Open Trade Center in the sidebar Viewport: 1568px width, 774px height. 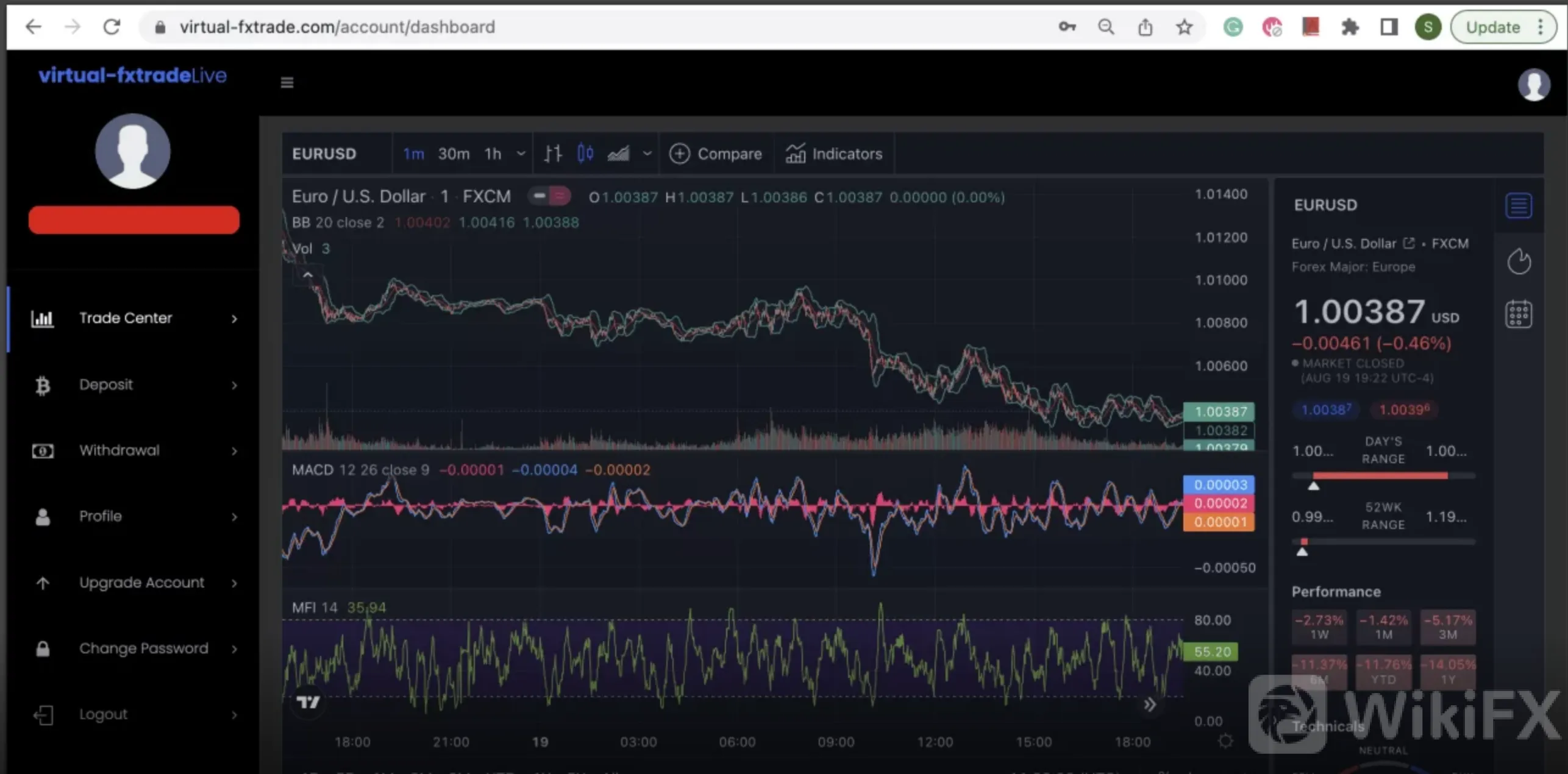[x=134, y=318]
